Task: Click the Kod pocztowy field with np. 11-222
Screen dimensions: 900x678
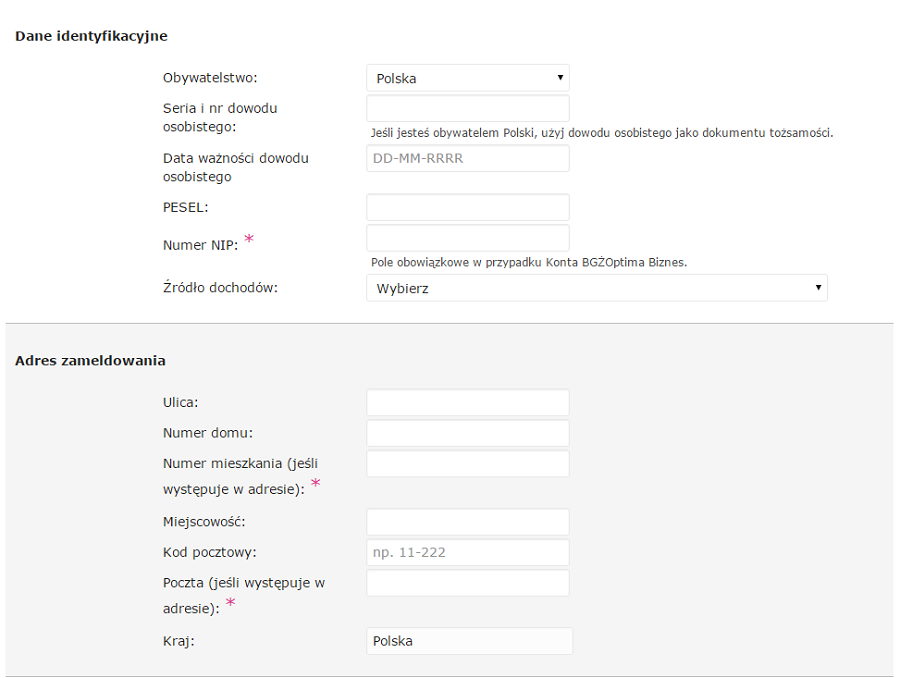Action: (468, 552)
